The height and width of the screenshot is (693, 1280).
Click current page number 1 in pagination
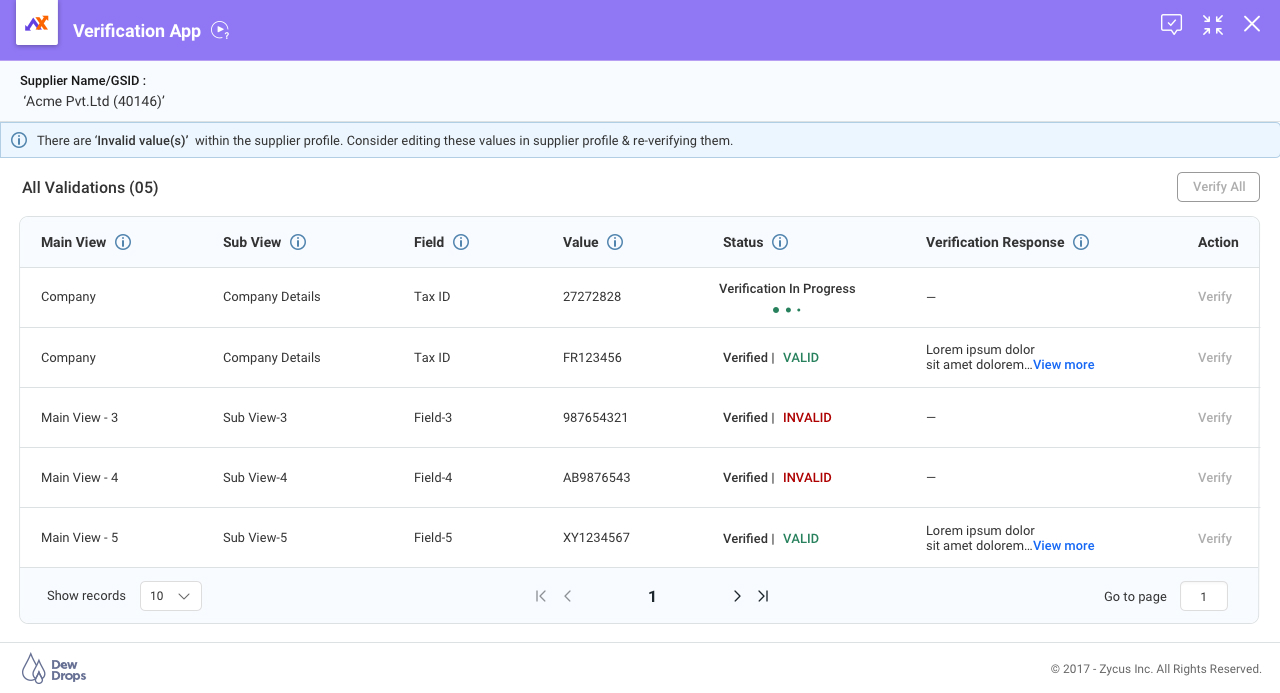[x=652, y=597]
